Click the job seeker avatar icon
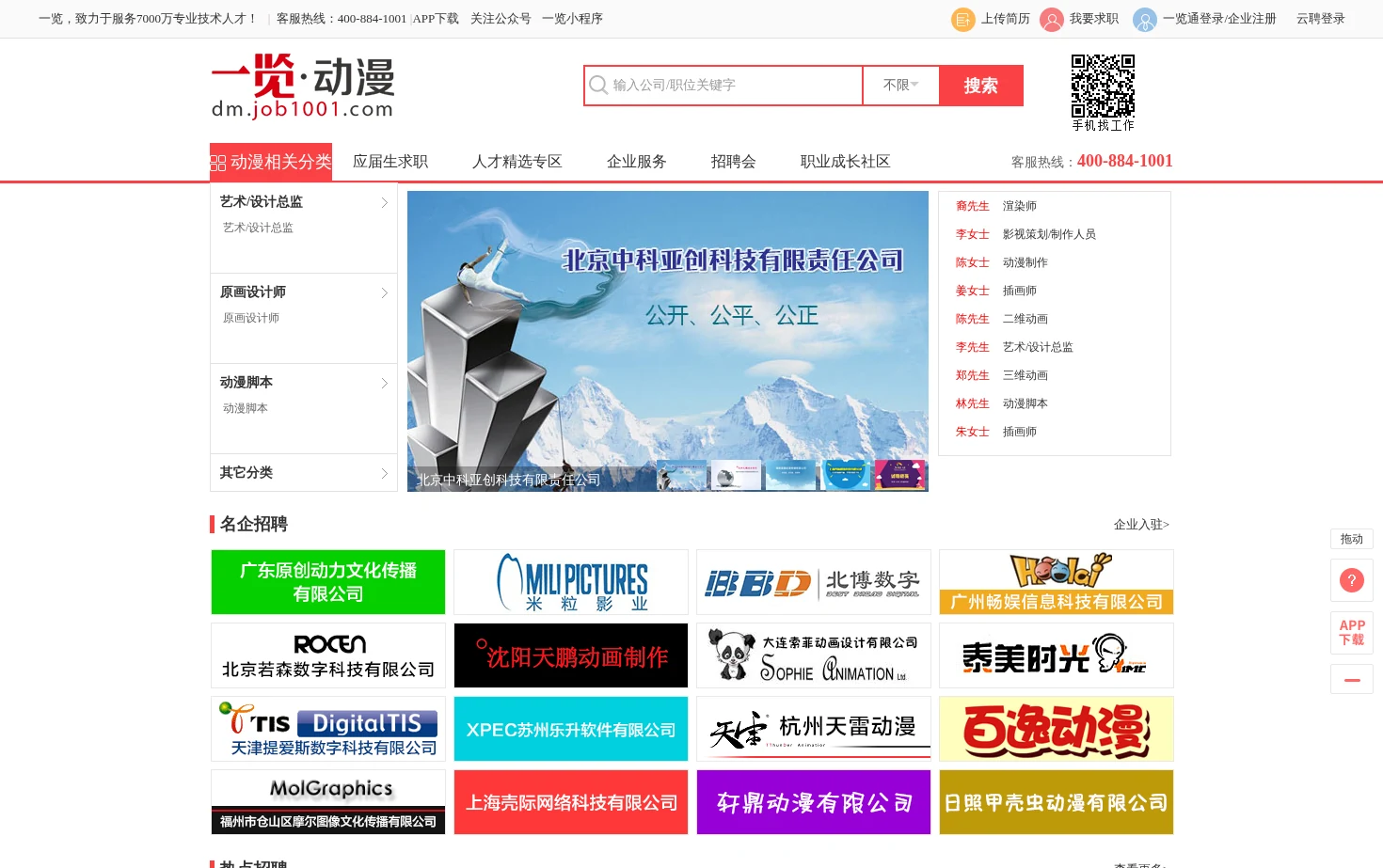 pyautogui.click(x=1052, y=19)
